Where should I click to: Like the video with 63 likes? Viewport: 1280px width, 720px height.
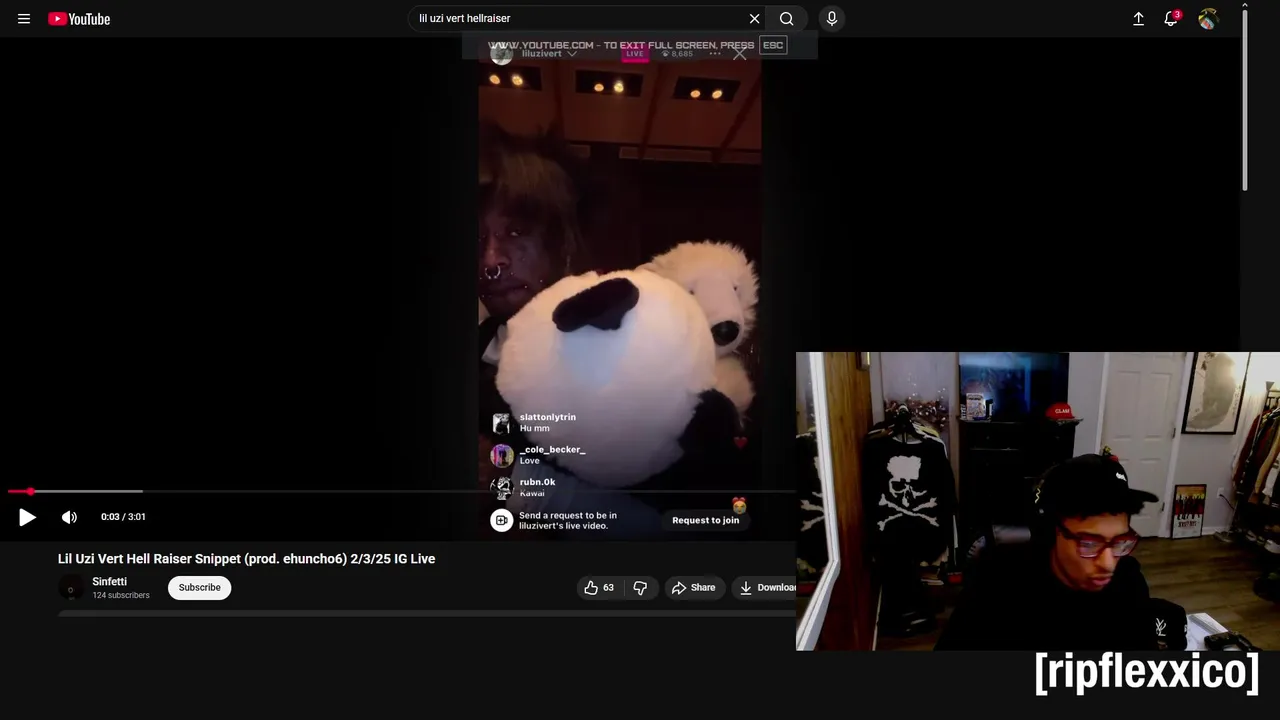(x=599, y=588)
